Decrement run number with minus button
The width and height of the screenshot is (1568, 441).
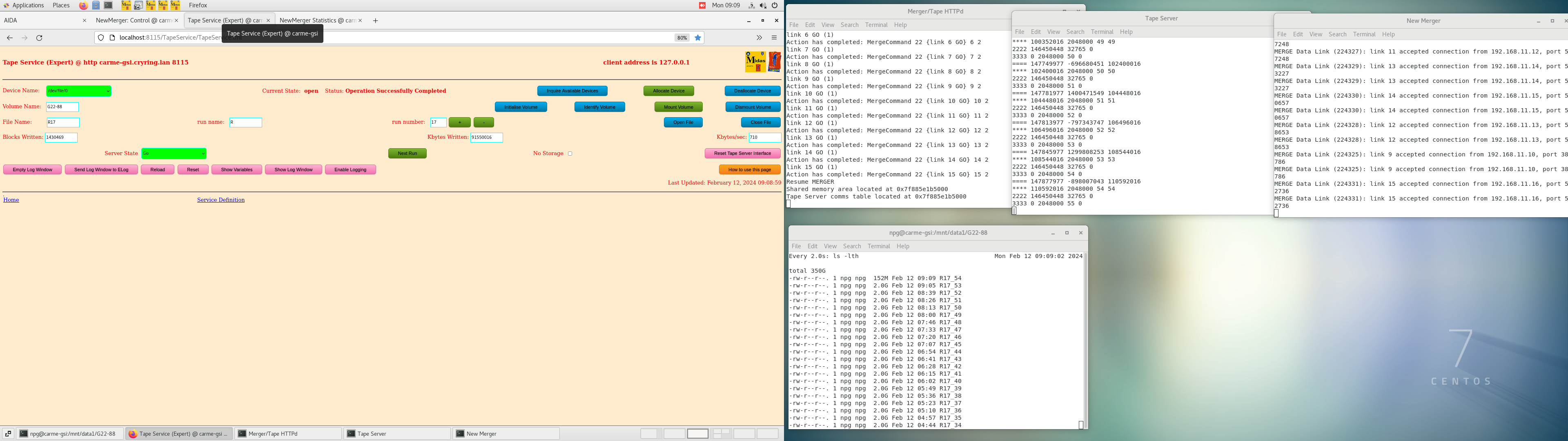[483, 122]
